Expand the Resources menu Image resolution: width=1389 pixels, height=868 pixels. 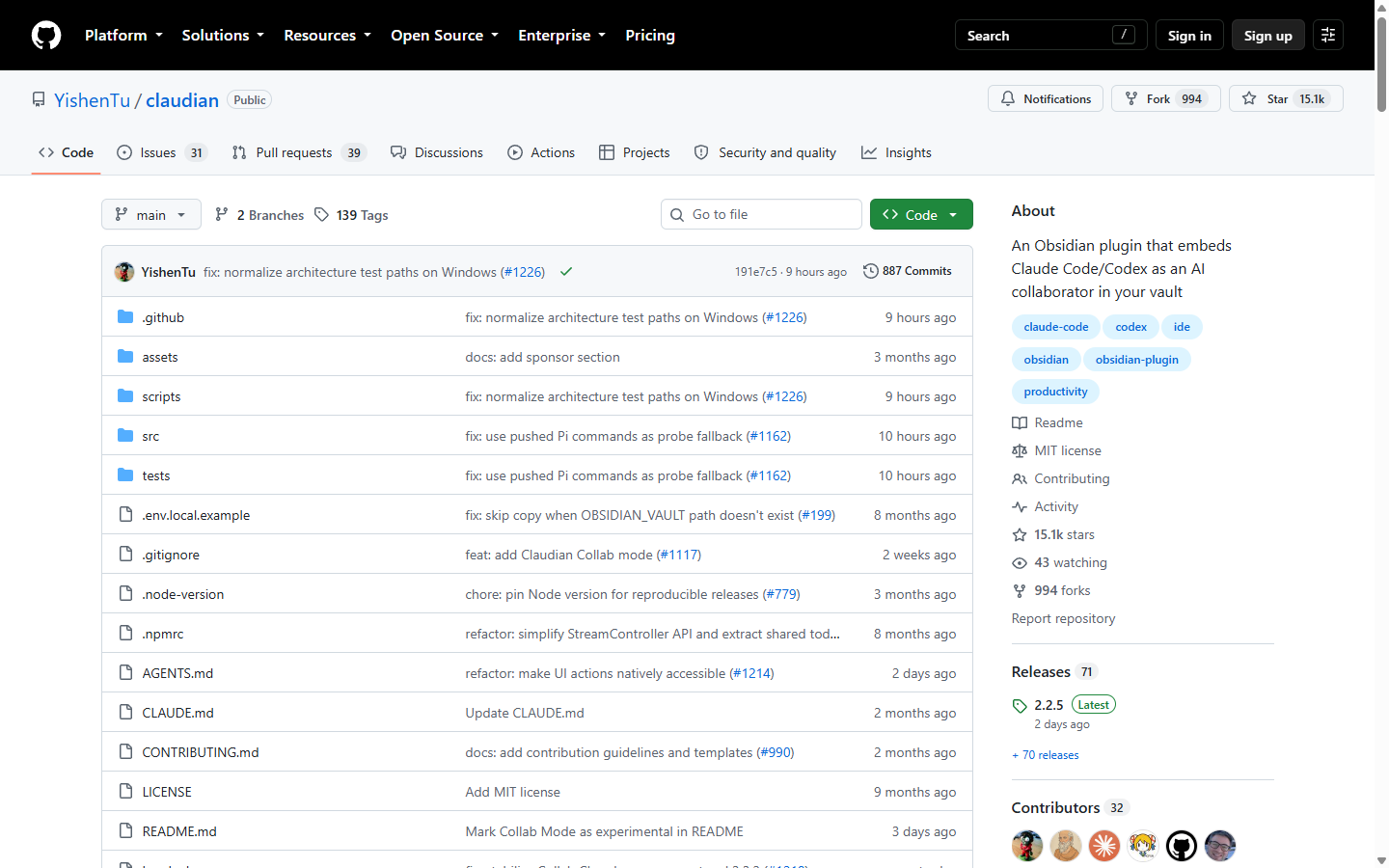click(x=327, y=35)
